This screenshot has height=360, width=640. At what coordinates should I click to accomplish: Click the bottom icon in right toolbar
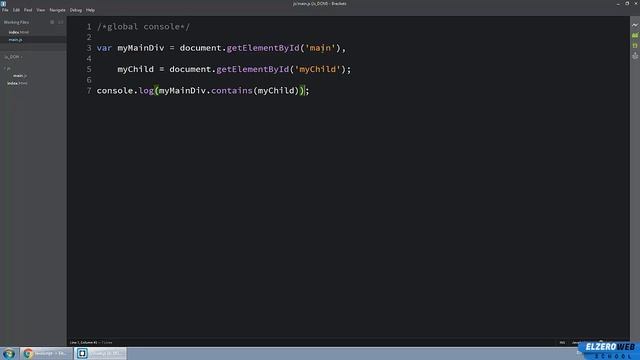pyautogui.click(x=635, y=56)
